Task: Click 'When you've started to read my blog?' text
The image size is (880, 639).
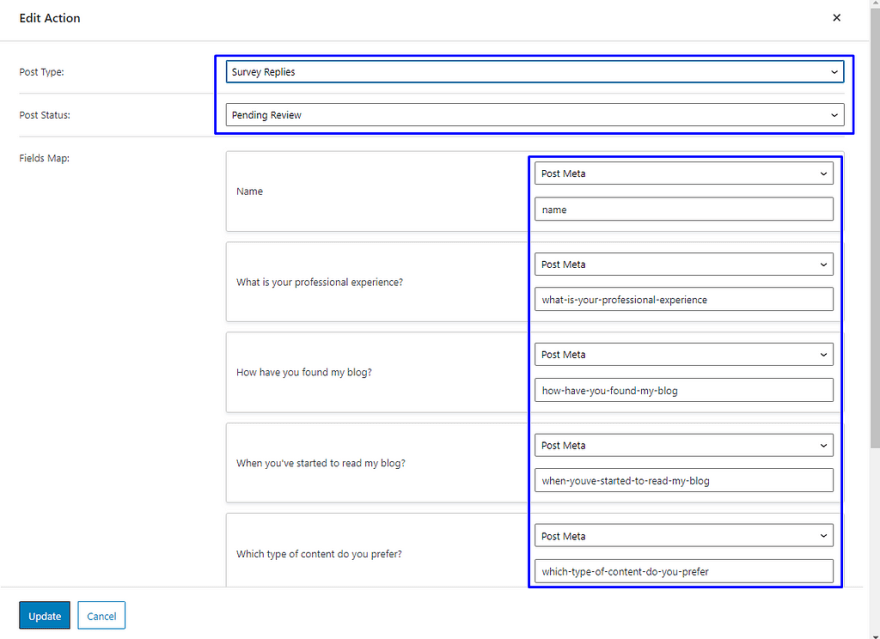Action: click(320, 463)
